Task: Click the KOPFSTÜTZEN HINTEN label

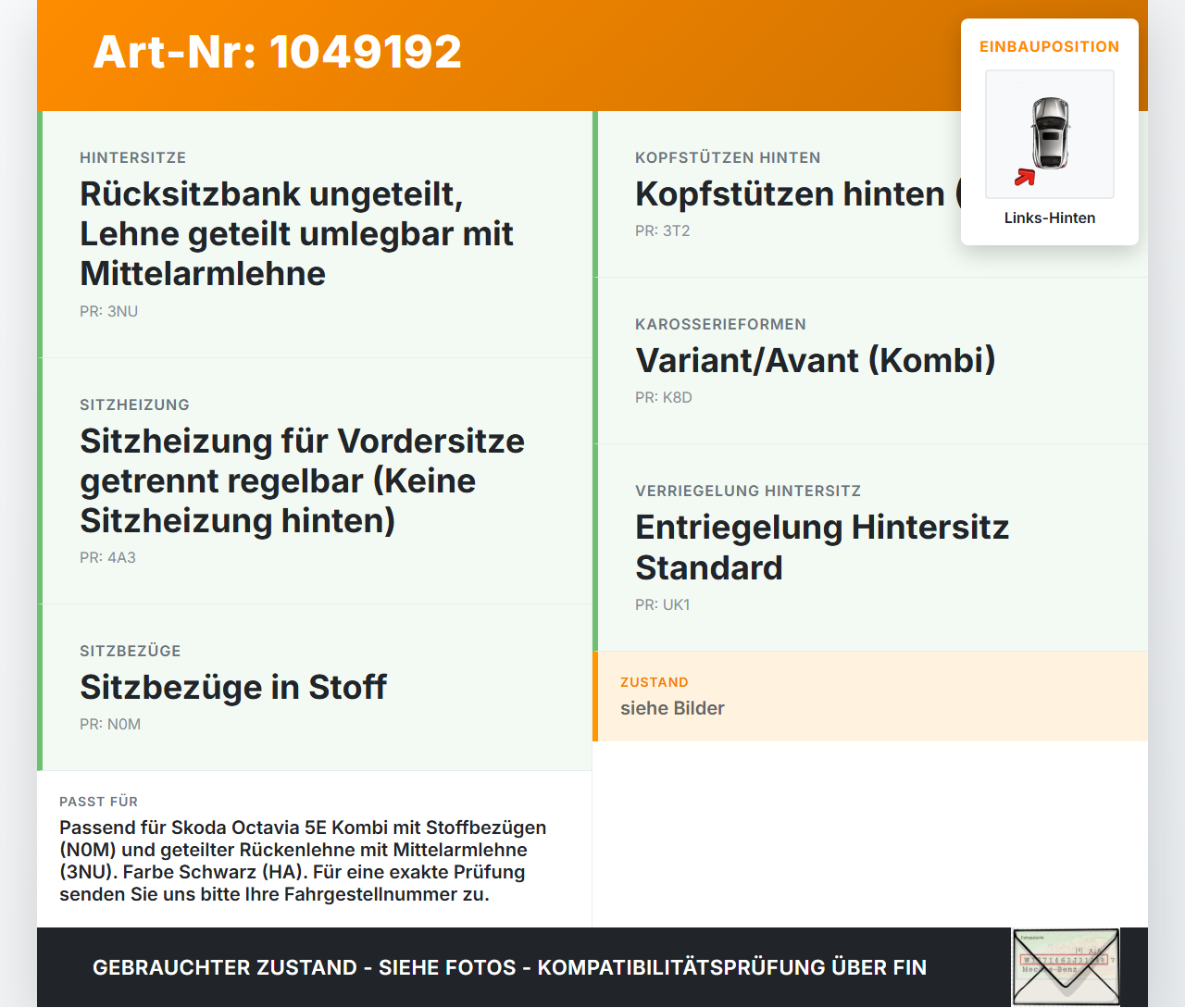Action: click(728, 157)
